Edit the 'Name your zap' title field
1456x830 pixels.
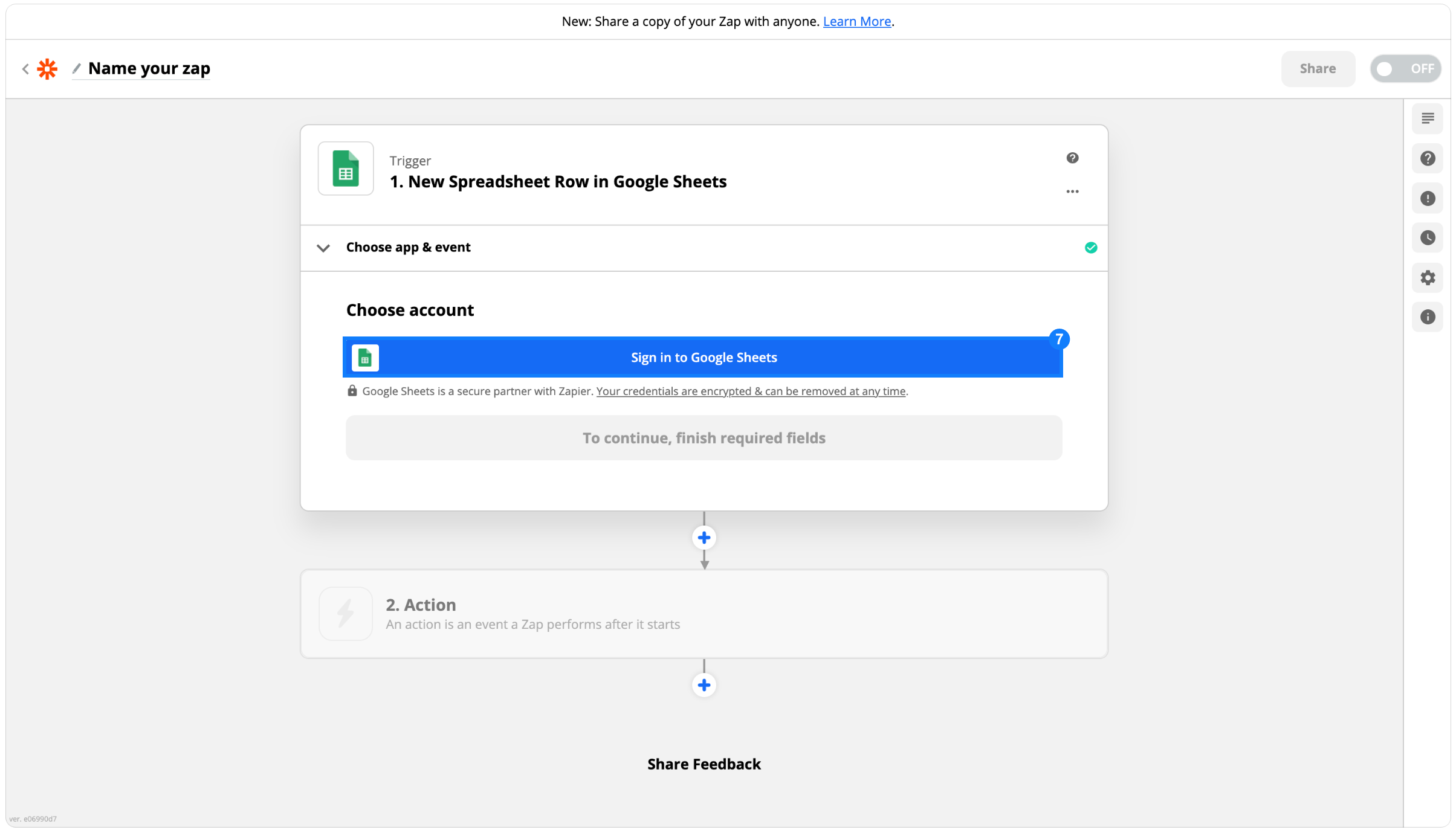149,68
